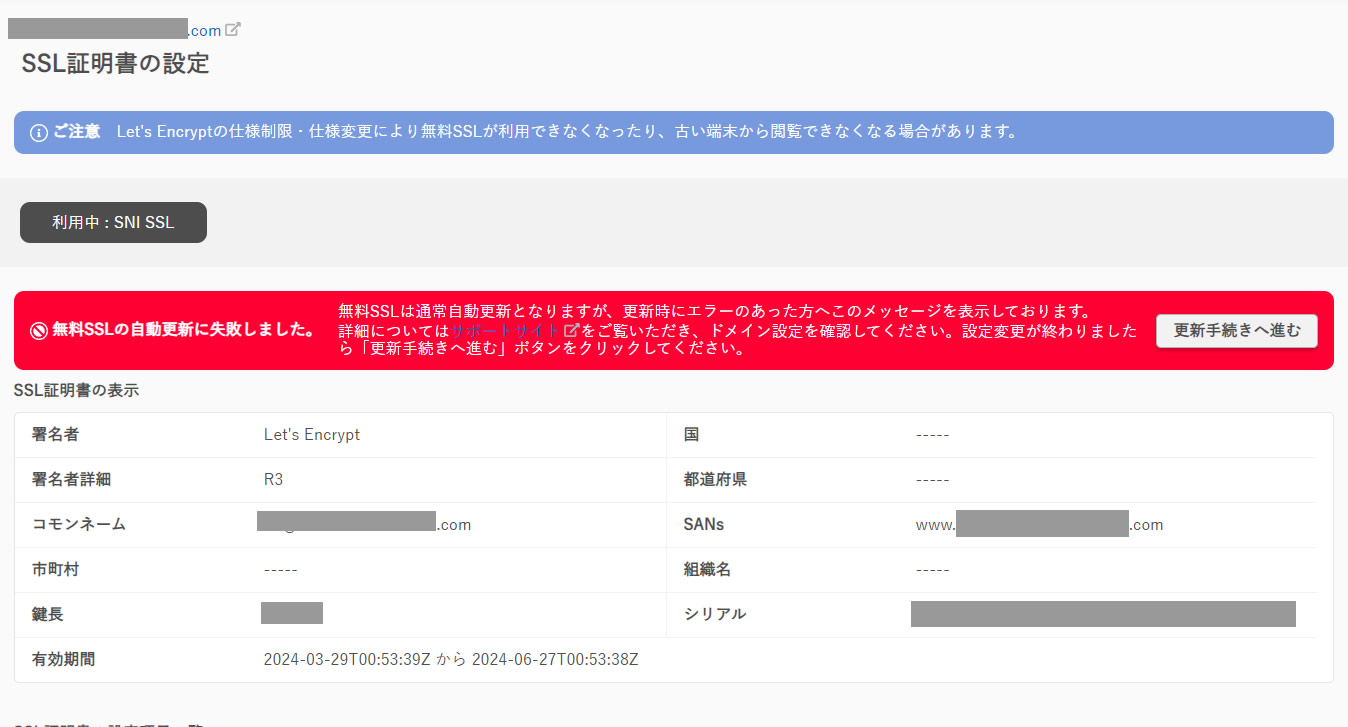Open the サポートサイト link
1348x727 pixels.
507,330
